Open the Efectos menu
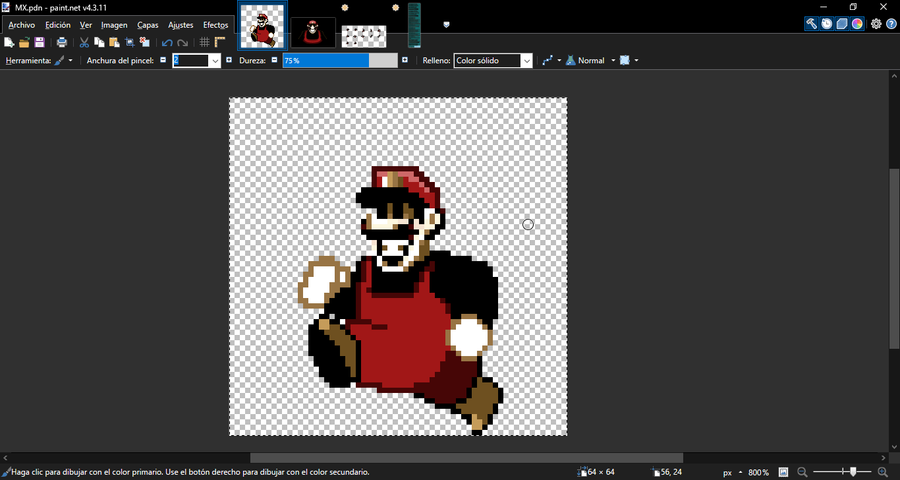Viewport: 900px width, 480px height. [215, 25]
